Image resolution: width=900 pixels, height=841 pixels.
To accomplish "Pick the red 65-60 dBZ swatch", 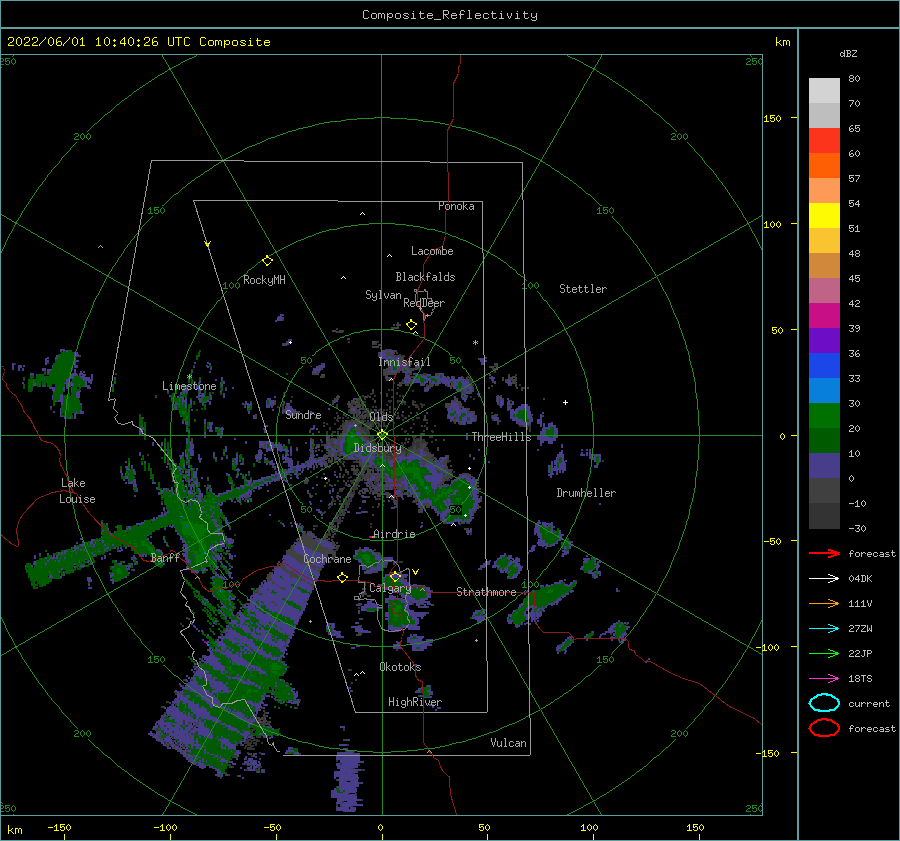I will 824,141.
